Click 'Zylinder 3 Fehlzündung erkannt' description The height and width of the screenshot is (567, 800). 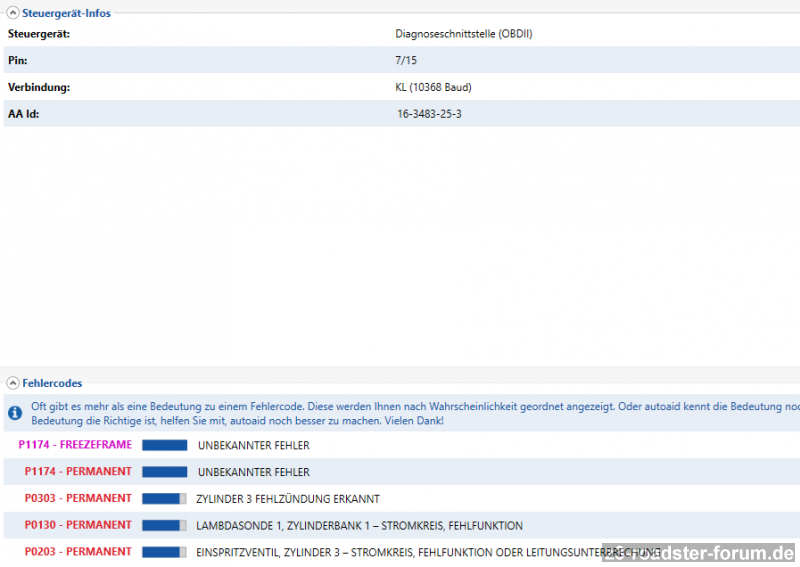288,499
